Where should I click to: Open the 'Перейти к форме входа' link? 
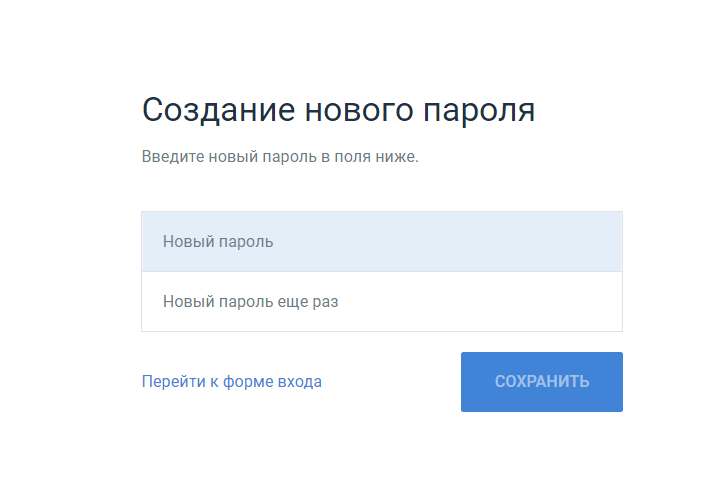[x=232, y=381]
